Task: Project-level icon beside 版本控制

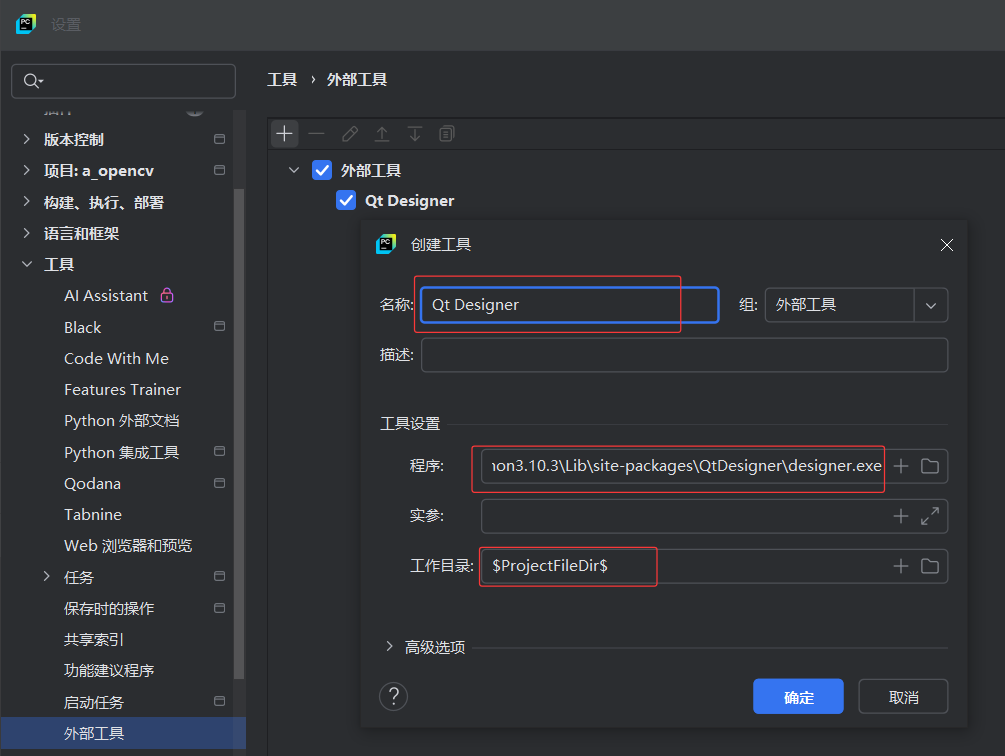Action: [219, 139]
